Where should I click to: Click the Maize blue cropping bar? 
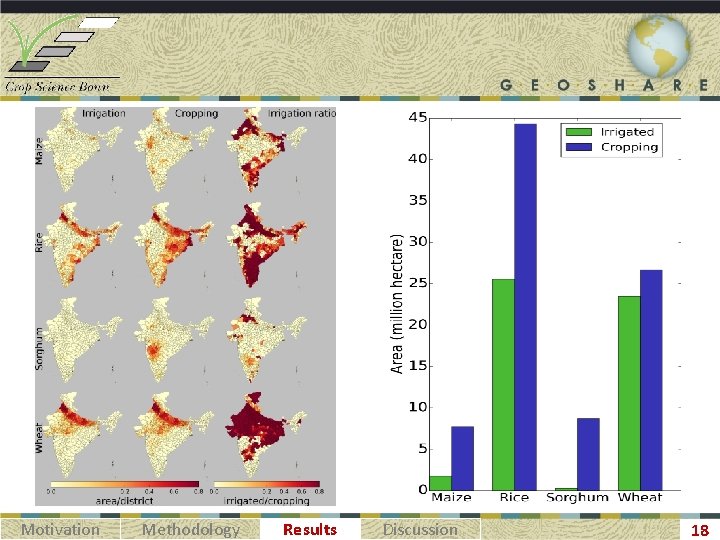click(462, 458)
